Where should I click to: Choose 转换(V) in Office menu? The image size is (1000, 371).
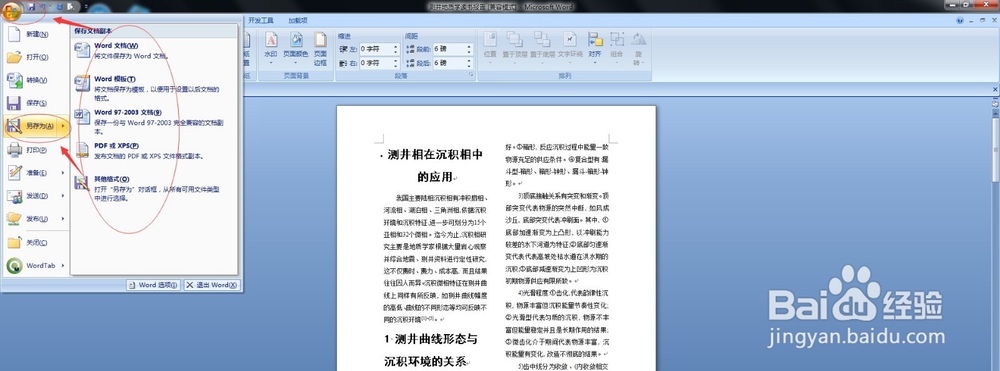(36, 80)
